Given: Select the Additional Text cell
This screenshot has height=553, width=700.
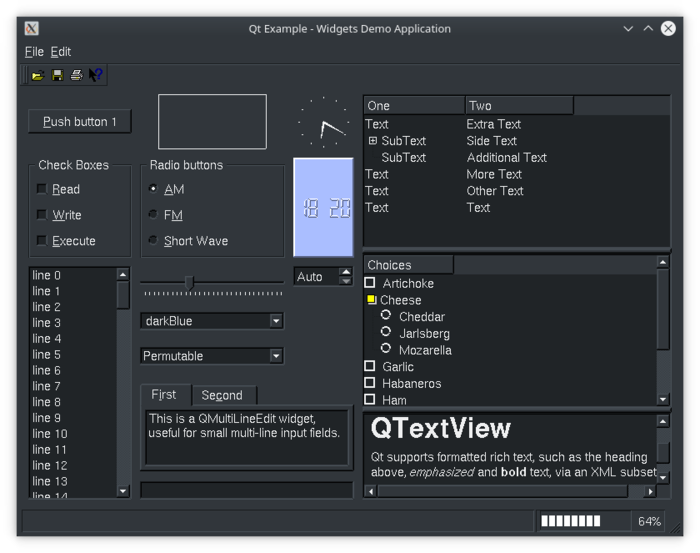Looking at the screenshot, I should tap(506, 158).
